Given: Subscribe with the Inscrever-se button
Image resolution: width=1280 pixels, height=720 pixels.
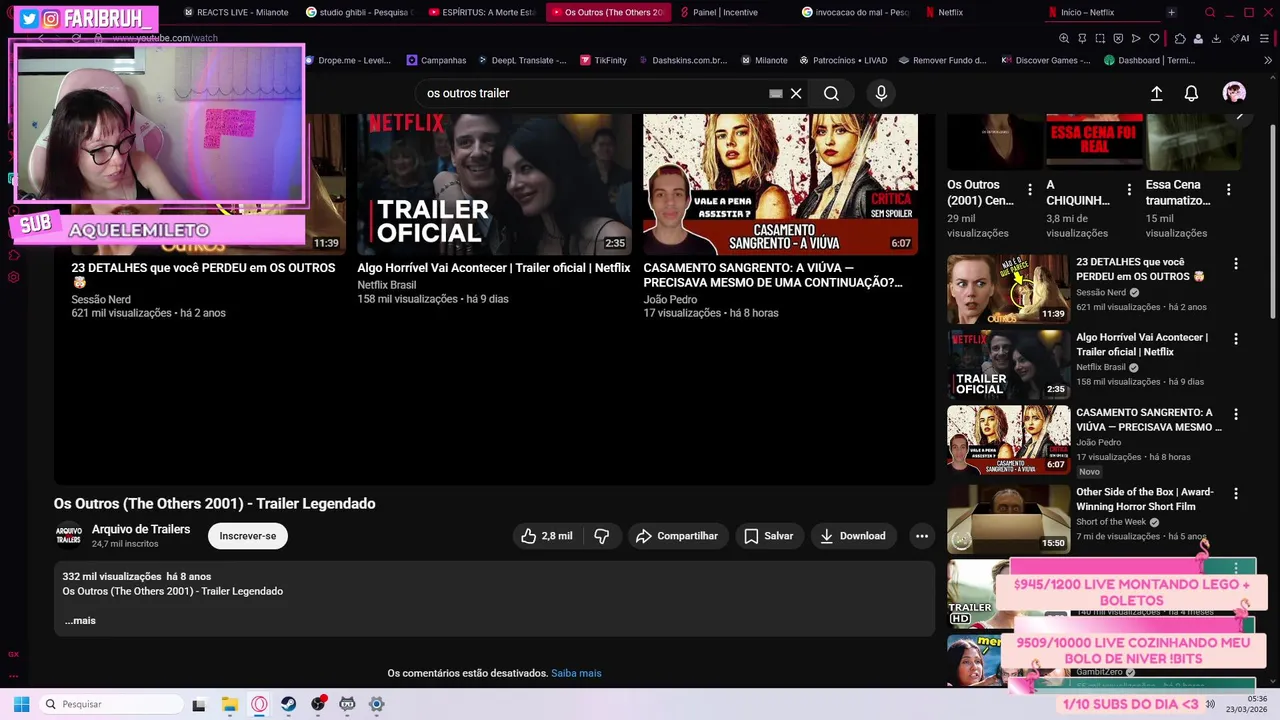Looking at the screenshot, I should click(248, 536).
